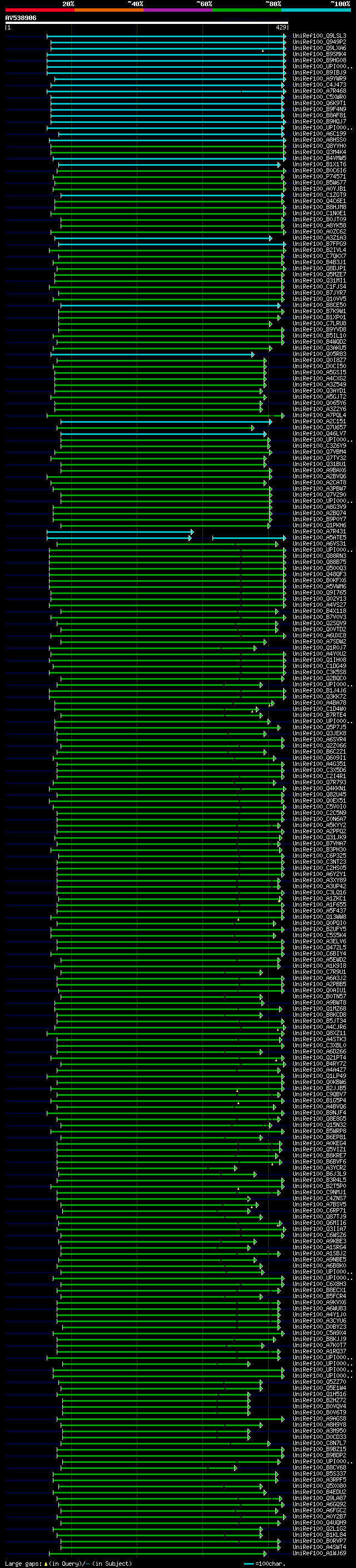Select label UniRef100_Q7R793
Image resolution: width=356 pixels, height=1568 pixels.
[319, 782]
